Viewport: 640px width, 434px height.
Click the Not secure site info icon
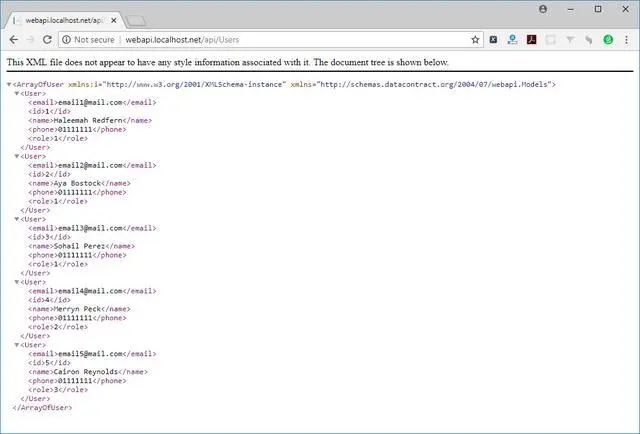[66, 39]
